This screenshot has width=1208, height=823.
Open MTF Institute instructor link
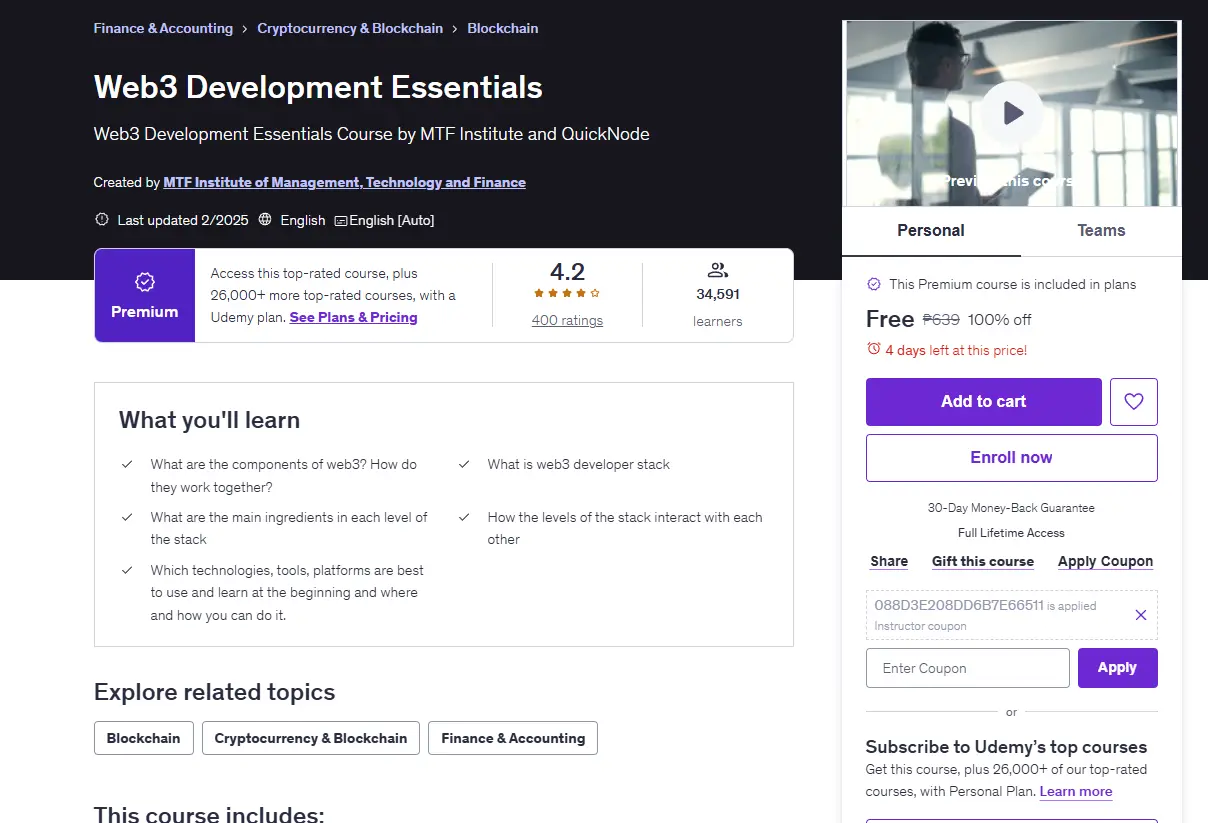[344, 182]
